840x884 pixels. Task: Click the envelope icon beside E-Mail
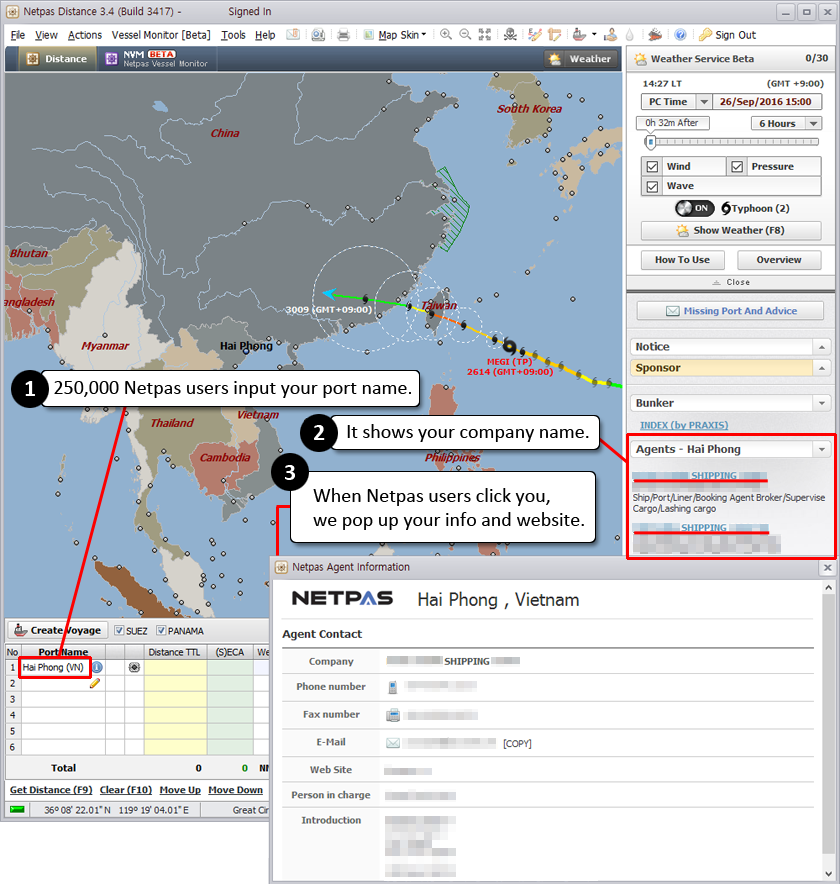click(393, 743)
